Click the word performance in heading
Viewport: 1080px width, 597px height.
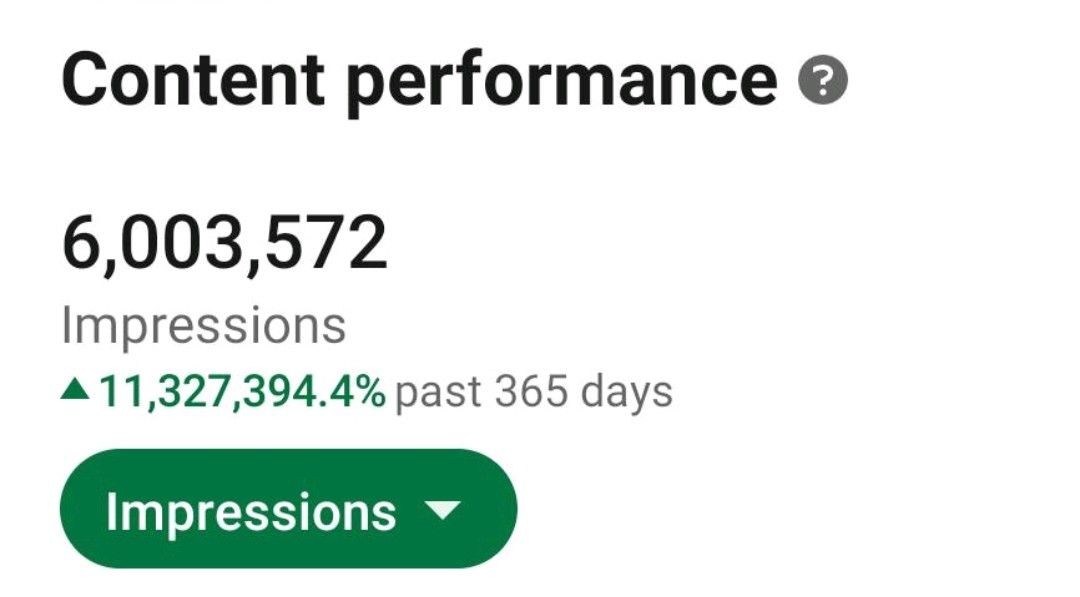[x=561, y=85]
